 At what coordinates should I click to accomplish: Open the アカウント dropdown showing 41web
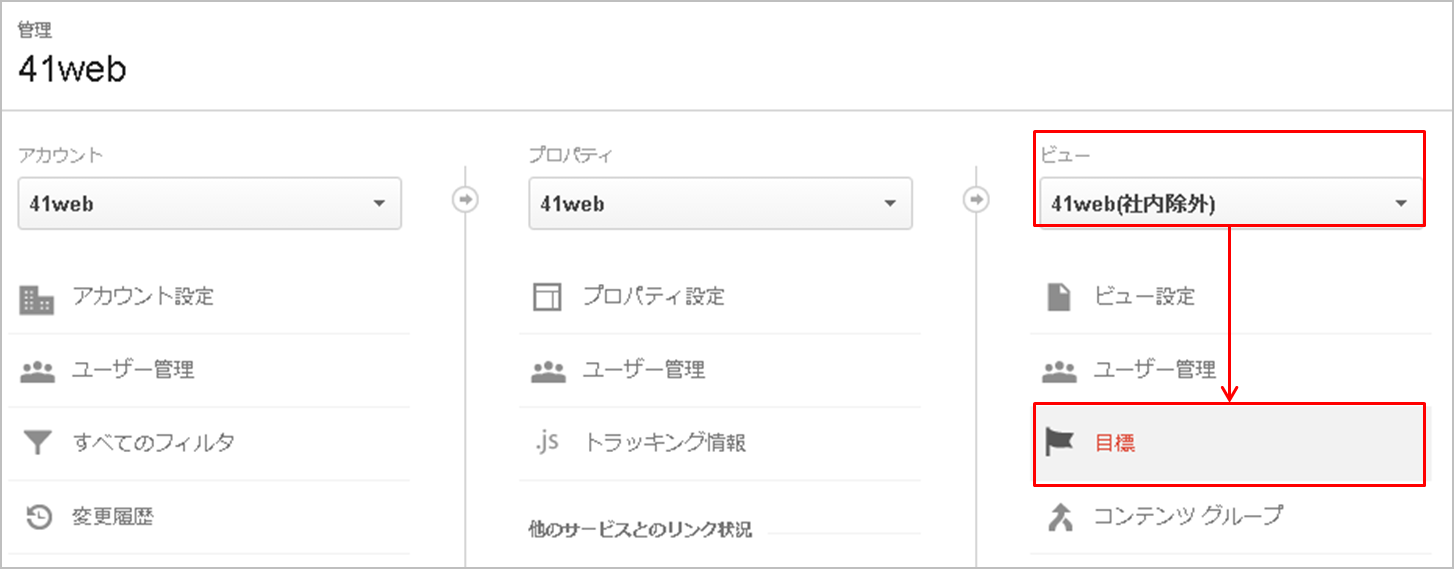(210, 204)
